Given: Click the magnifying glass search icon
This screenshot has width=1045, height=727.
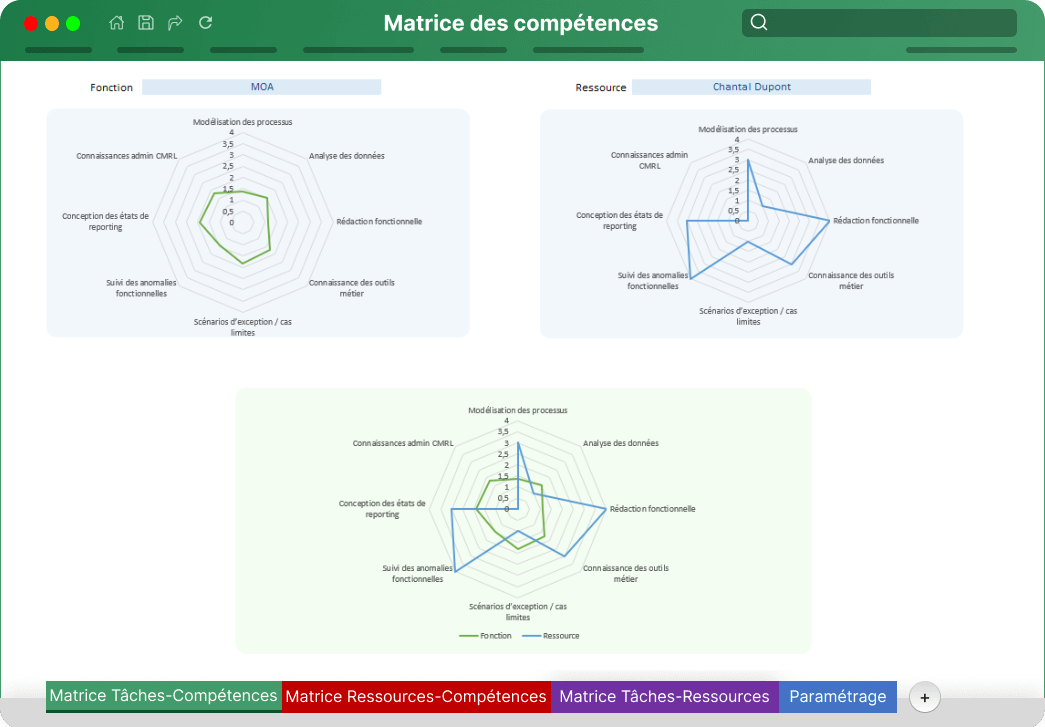Looking at the screenshot, I should [759, 23].
